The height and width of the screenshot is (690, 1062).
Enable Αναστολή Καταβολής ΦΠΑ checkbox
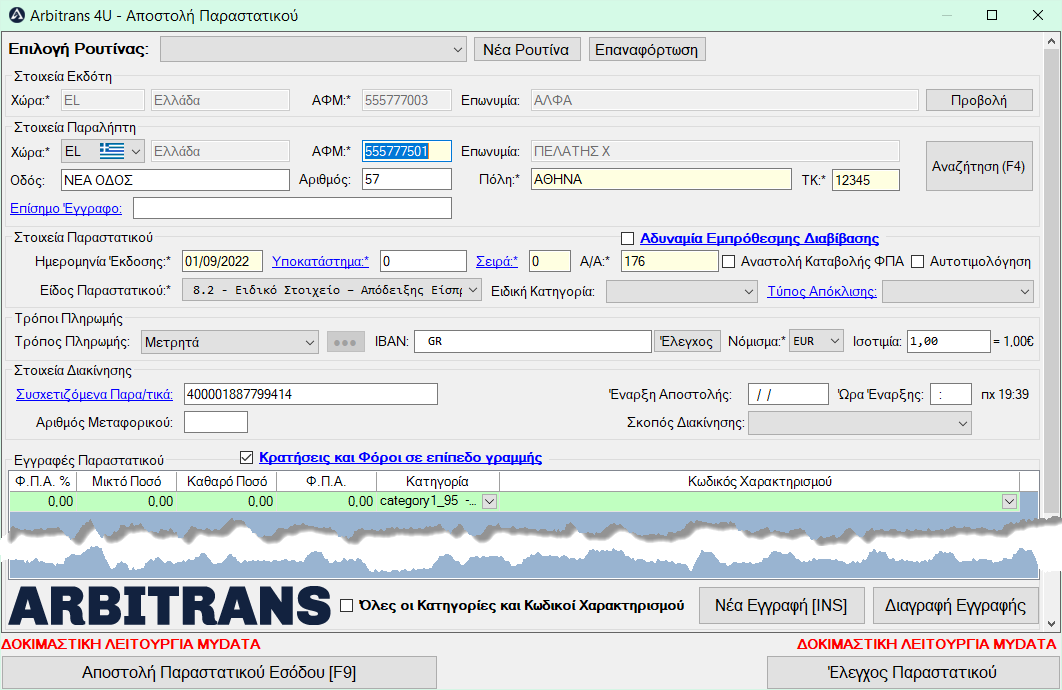[x=728, y=261]
